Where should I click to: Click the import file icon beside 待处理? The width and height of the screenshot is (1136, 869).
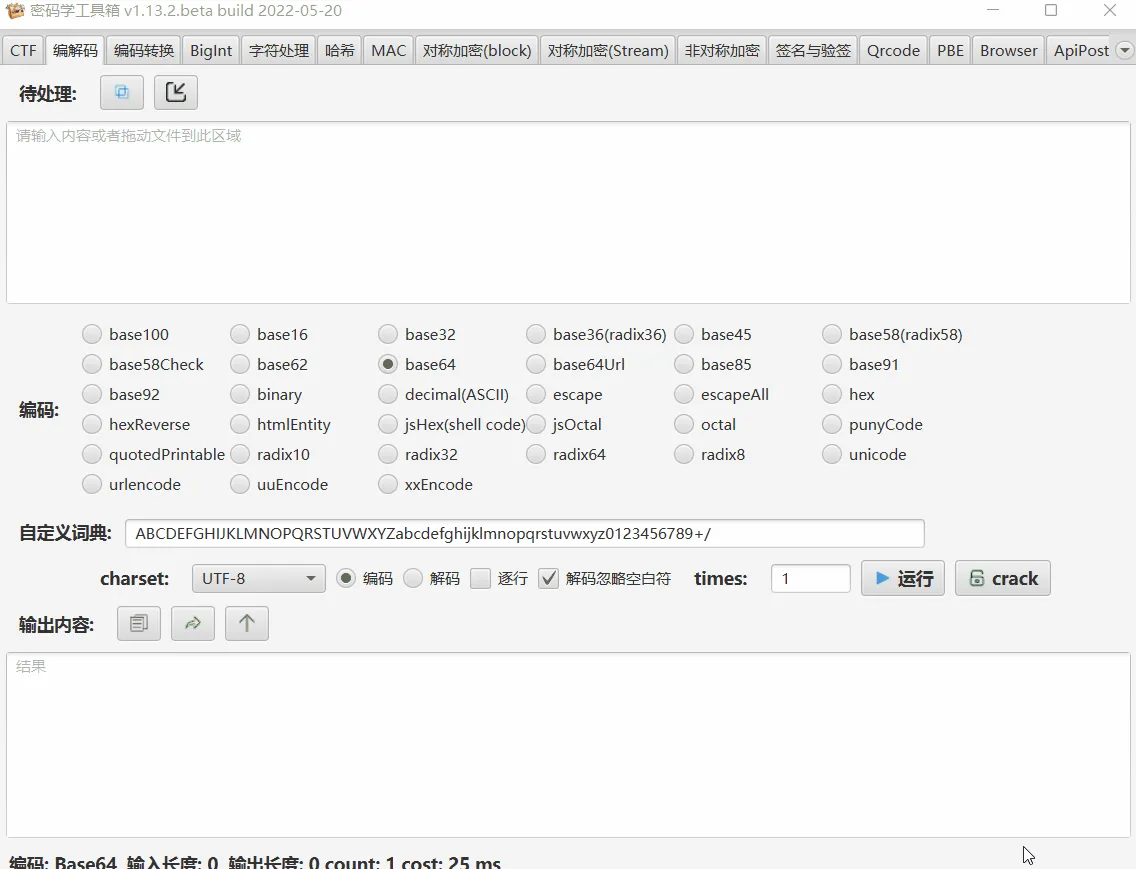(x=175, y=93)
